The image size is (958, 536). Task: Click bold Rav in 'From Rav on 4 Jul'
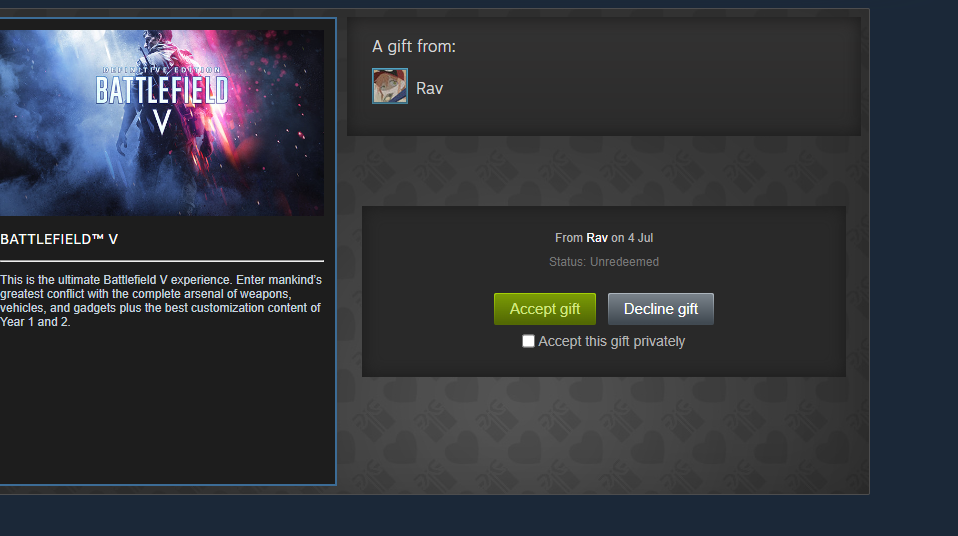[x=597, y=238]
